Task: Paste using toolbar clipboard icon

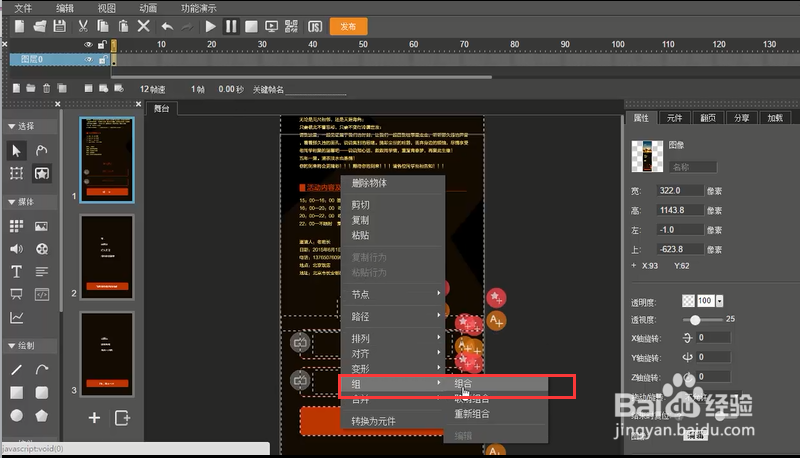Action: click(x=123, y=26)
